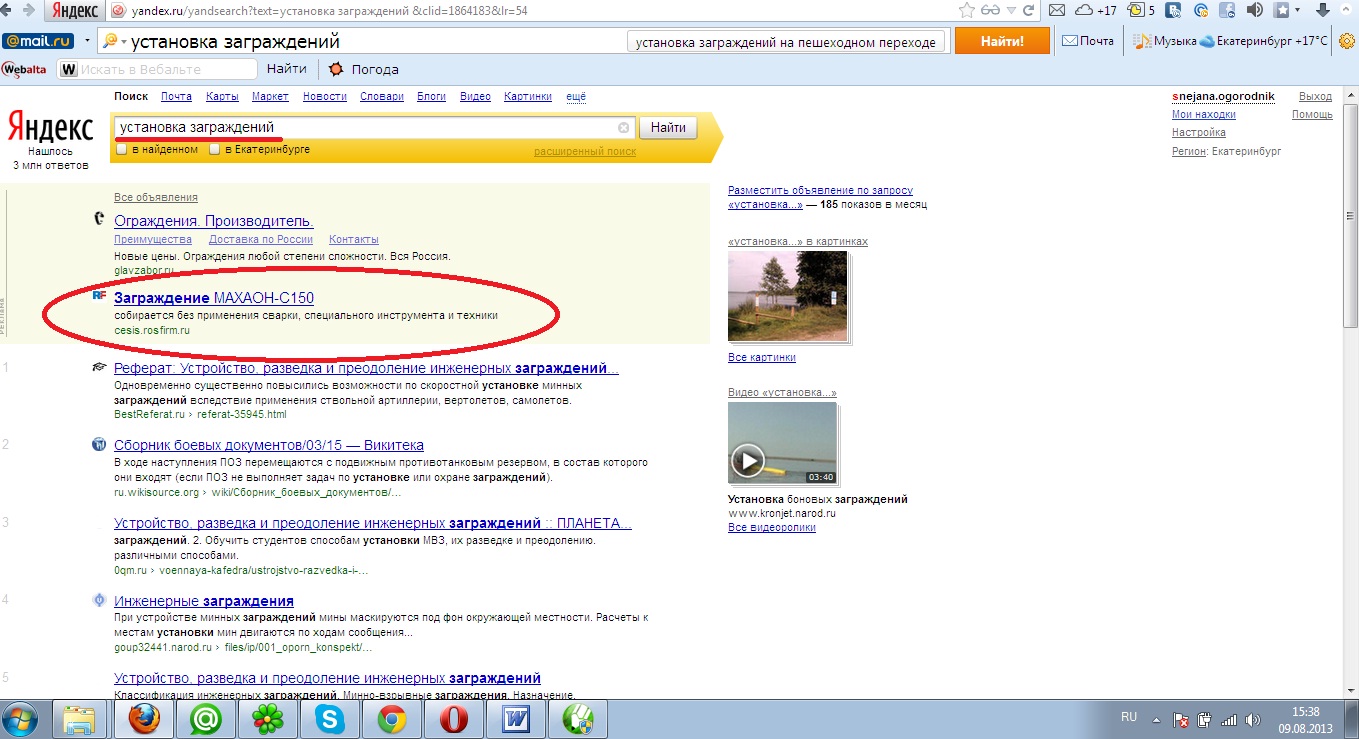
Task: Click the Яндекс logo on the page
Action: pyautogui.click(x=50, y=128)
